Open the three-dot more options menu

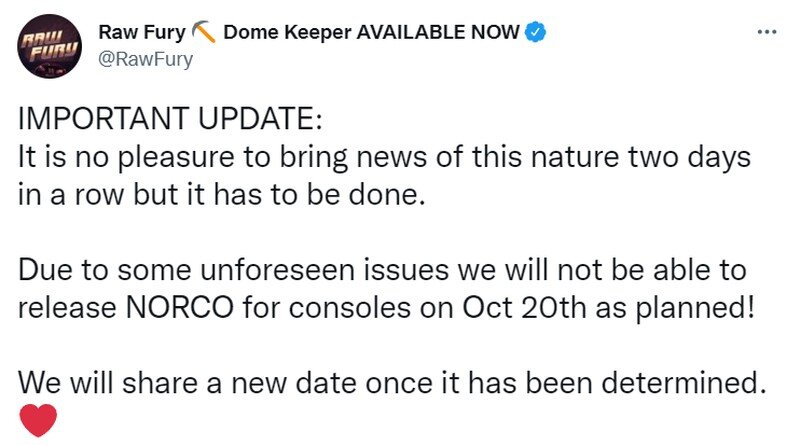pos(767,31)
